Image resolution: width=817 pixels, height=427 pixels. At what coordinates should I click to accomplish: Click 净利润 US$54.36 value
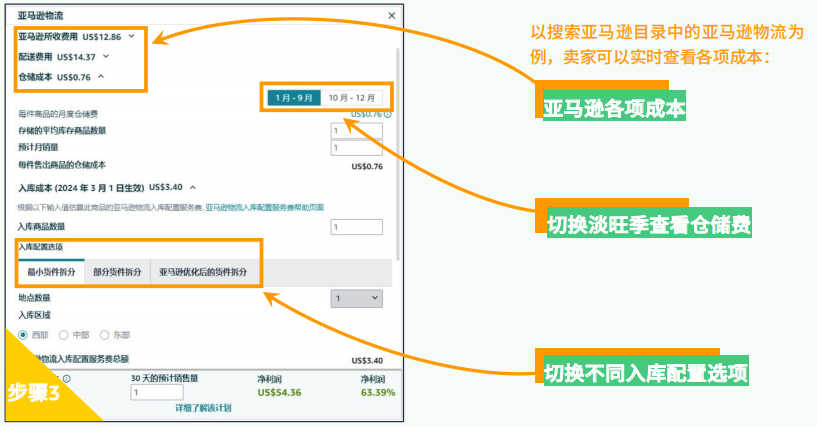[279, 392]
